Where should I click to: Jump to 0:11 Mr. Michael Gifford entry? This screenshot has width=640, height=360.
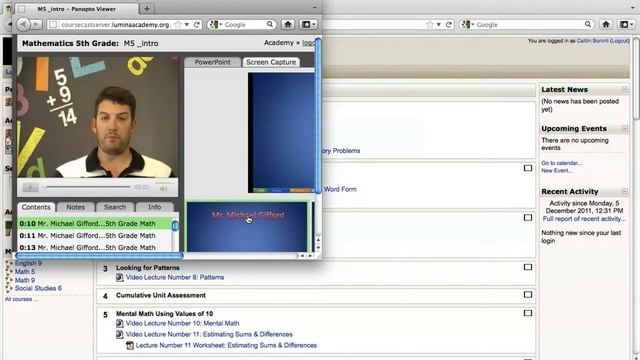(95, 236)
